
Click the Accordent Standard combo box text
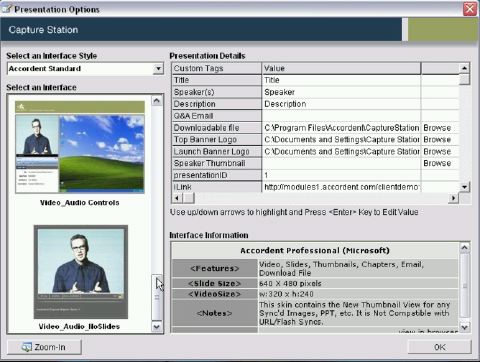[45, 69]
